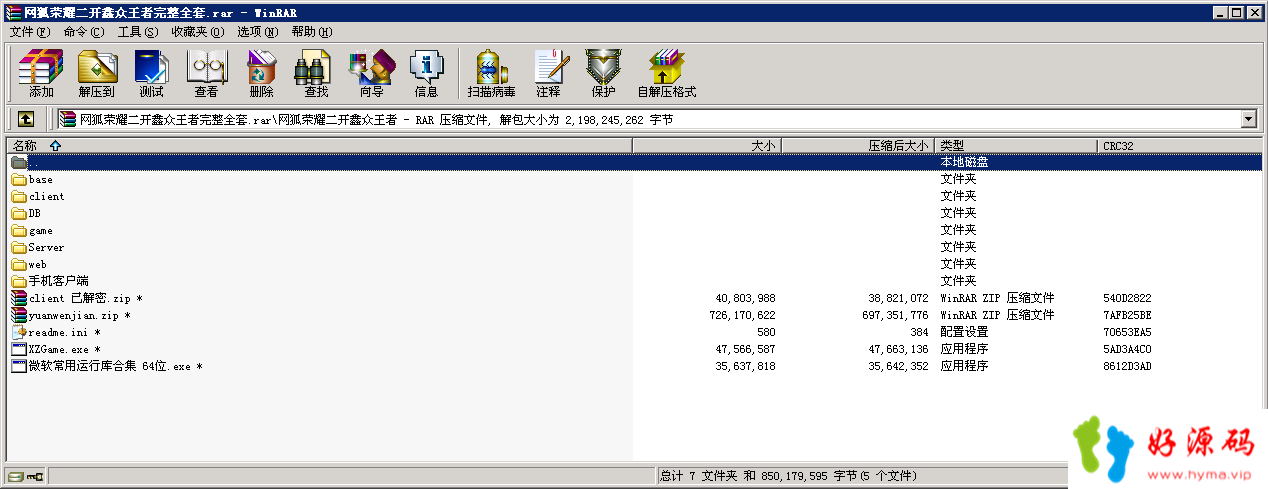The width and height of the screenshot is (1268, 489).
Task: Click the status bar drive icon
Action: pos(16,476)
